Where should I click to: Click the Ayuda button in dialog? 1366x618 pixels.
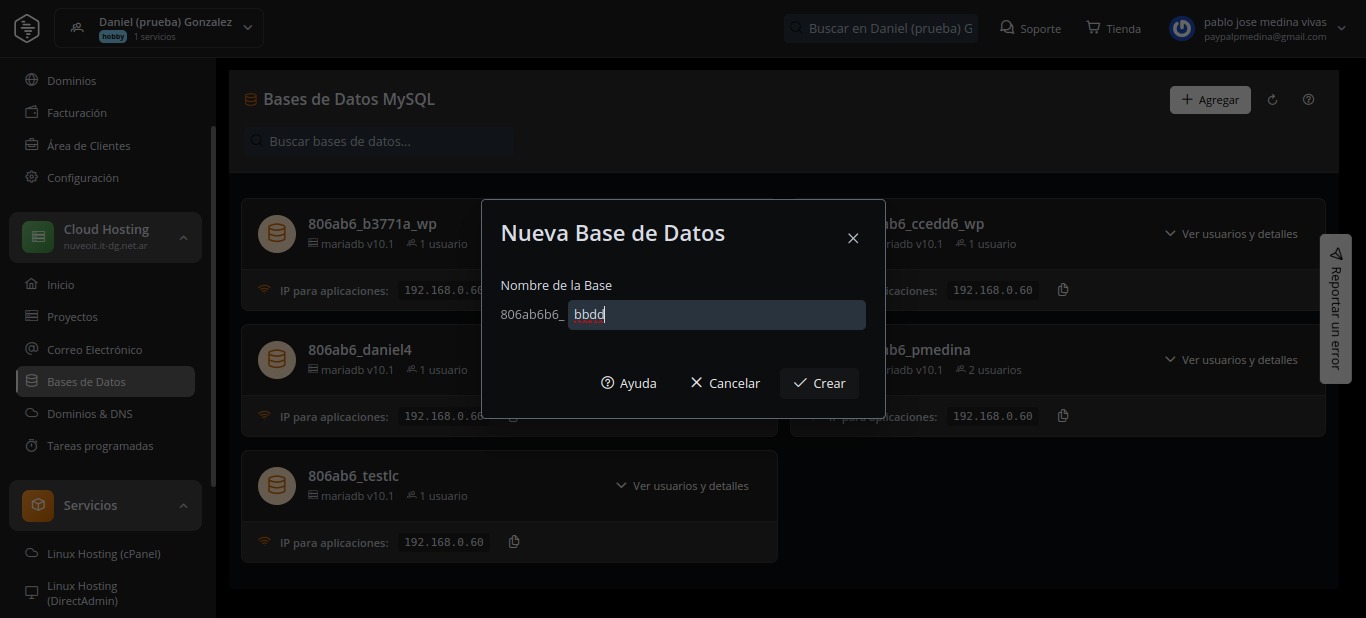click(x=628, y=383)
